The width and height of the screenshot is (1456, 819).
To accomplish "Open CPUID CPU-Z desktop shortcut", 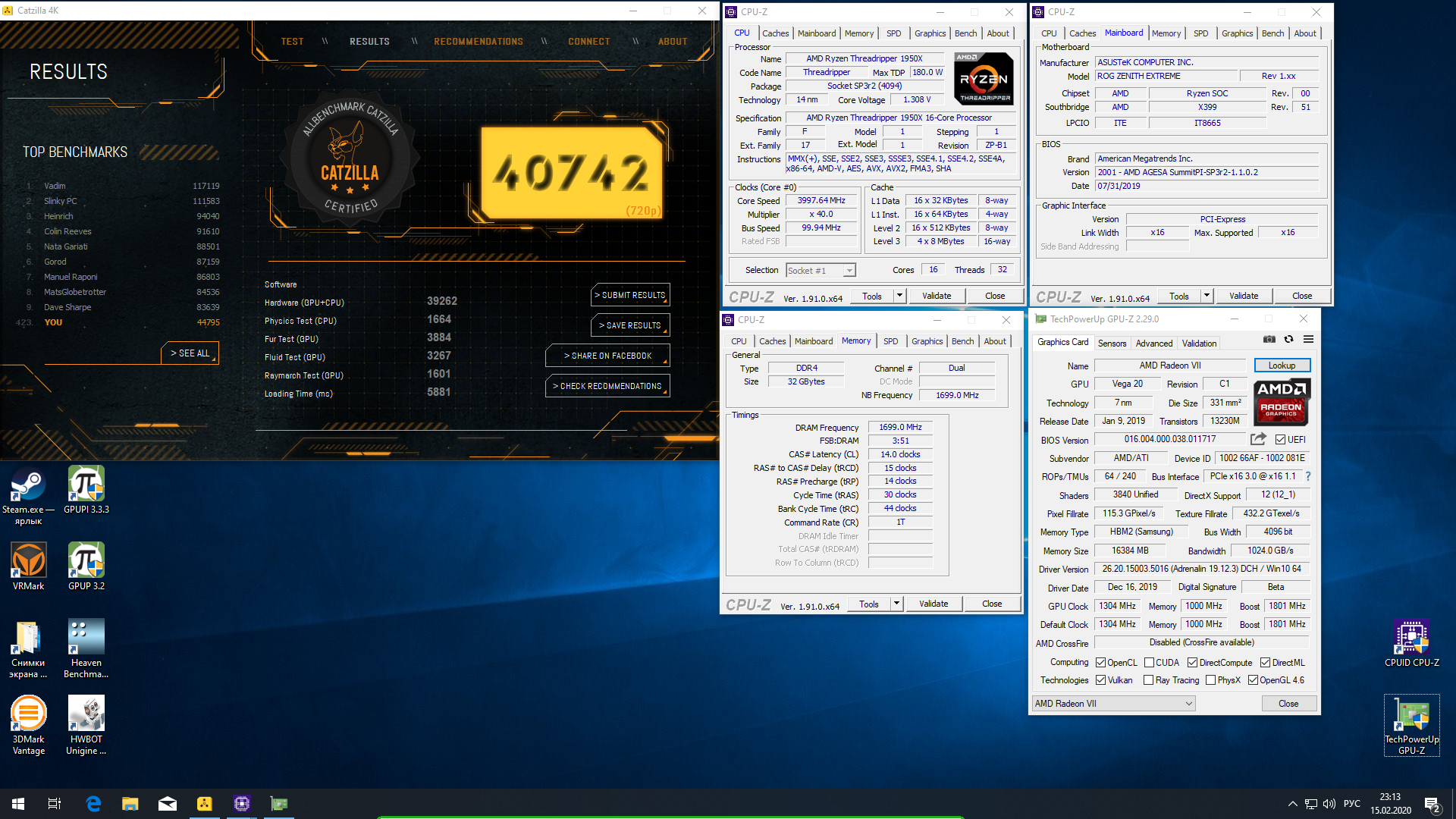I will tap(1412, 643).
